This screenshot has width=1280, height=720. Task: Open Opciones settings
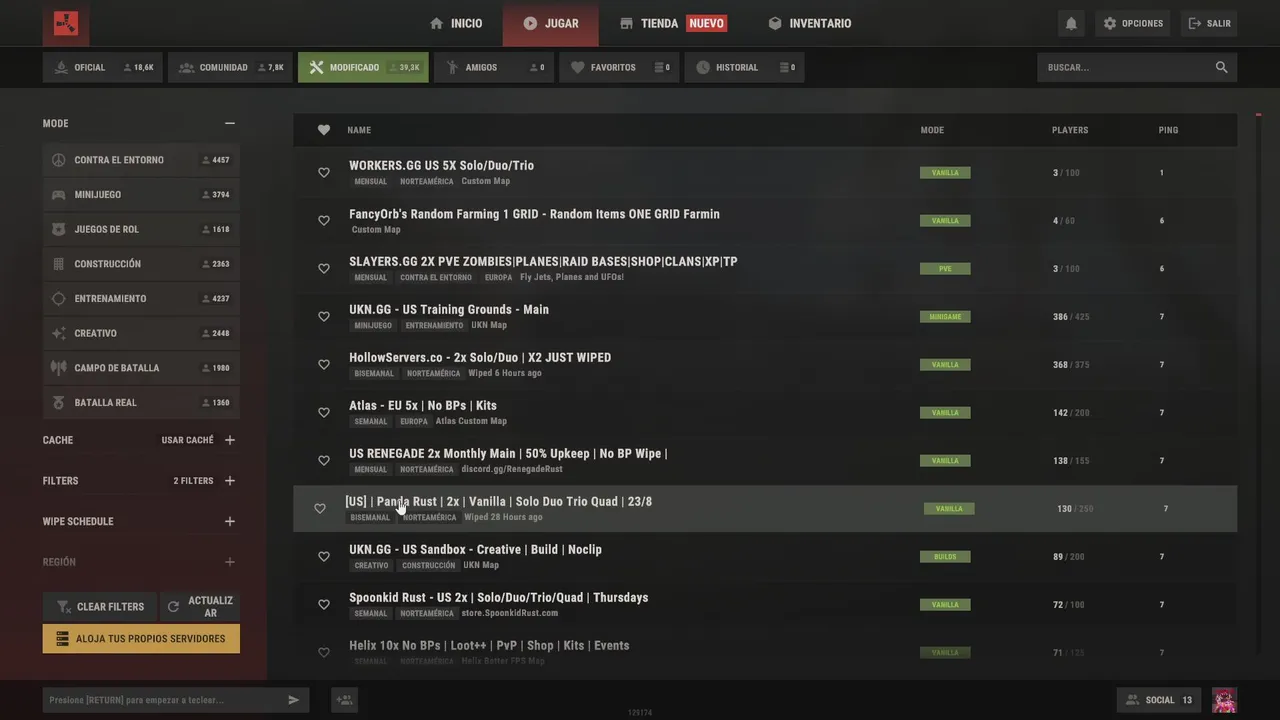(x=1133, y=23)
